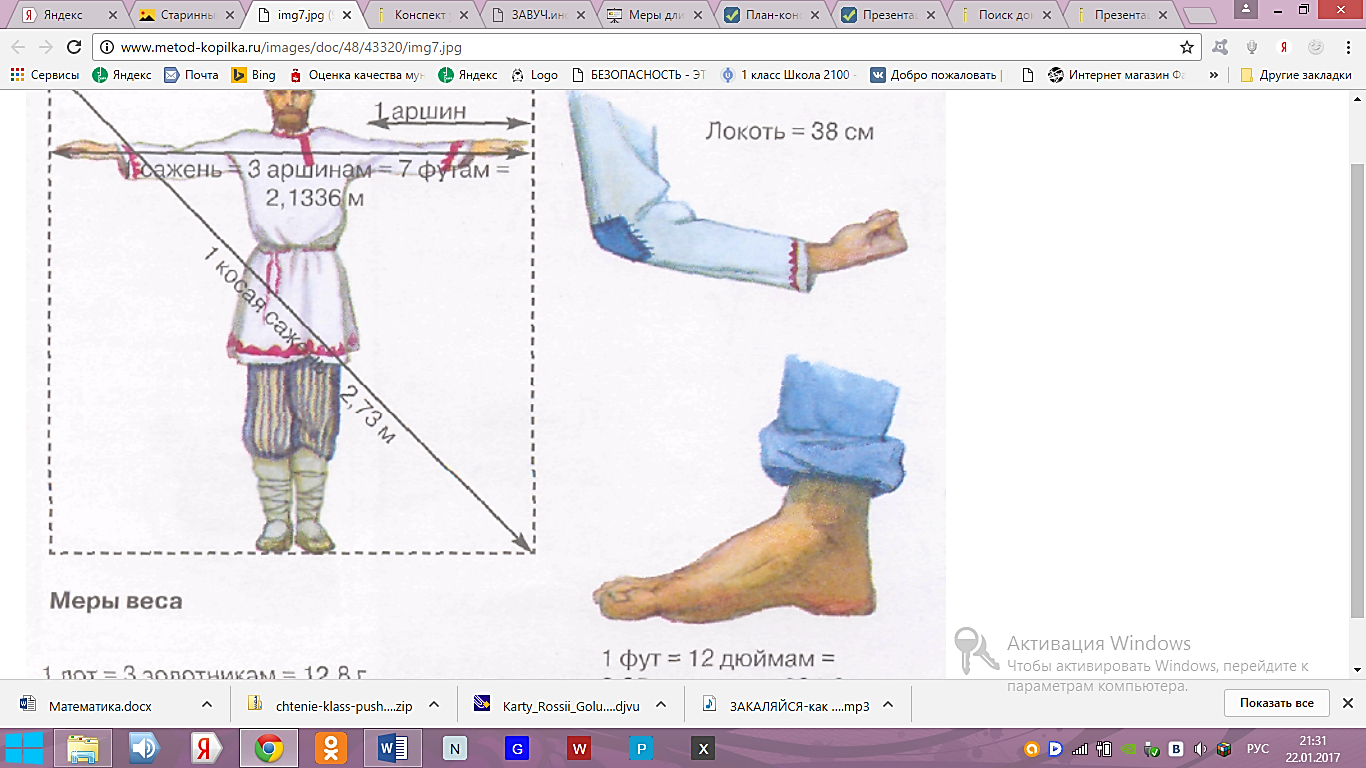Open system tray volume icon
The width and height of the screenshot is (1366, 768).
[1199, 749]
